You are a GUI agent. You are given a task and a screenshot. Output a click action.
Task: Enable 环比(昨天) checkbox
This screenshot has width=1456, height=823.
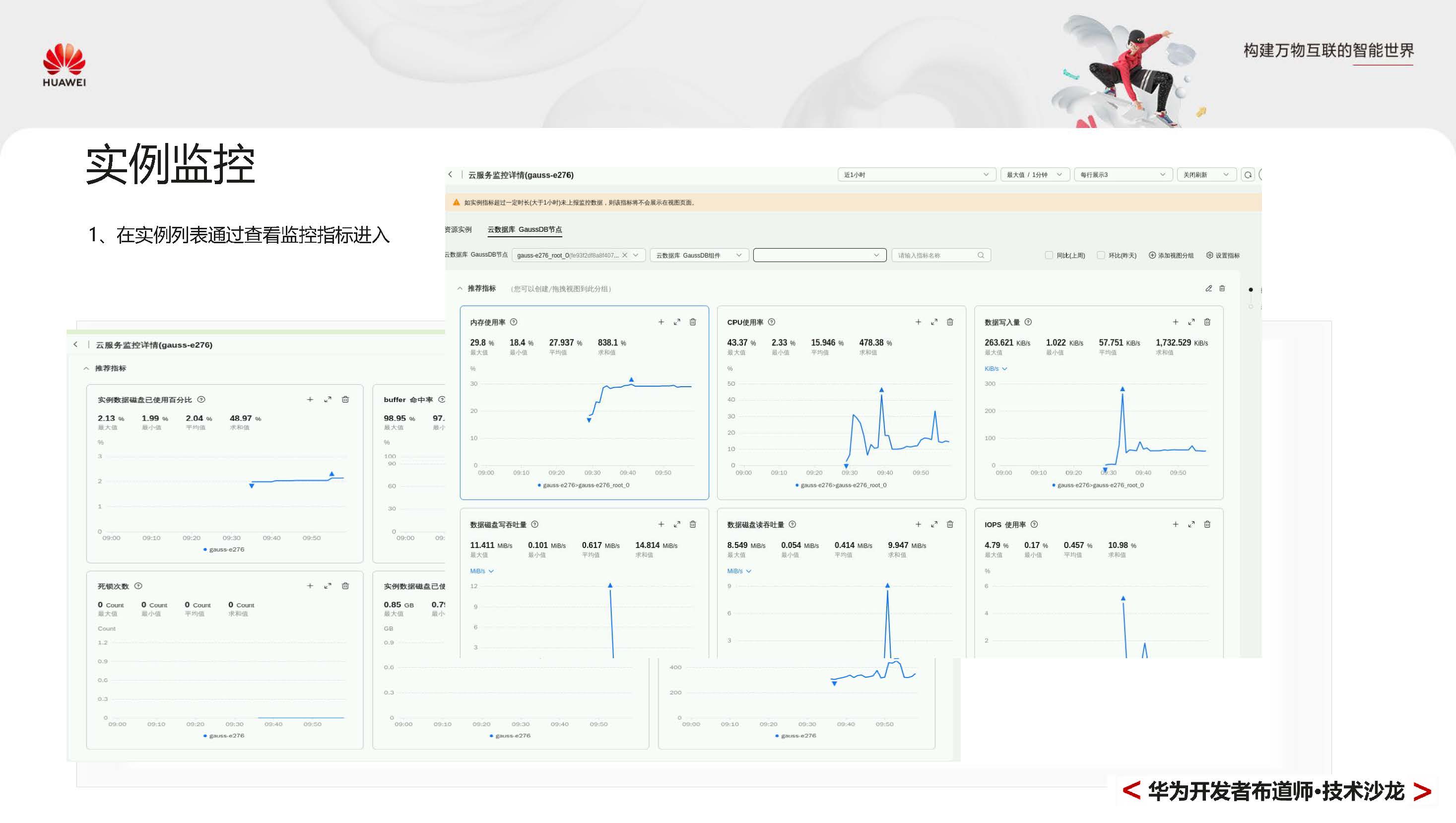point(1101,256)
